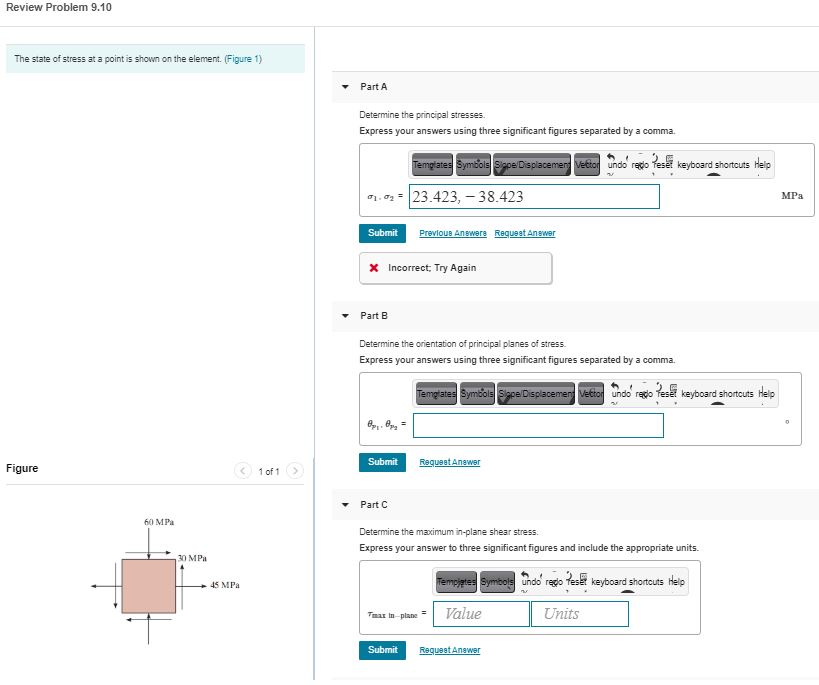Request Answer for Part C
This screenshot has width=819, height=685.
[x=450, y=650]
